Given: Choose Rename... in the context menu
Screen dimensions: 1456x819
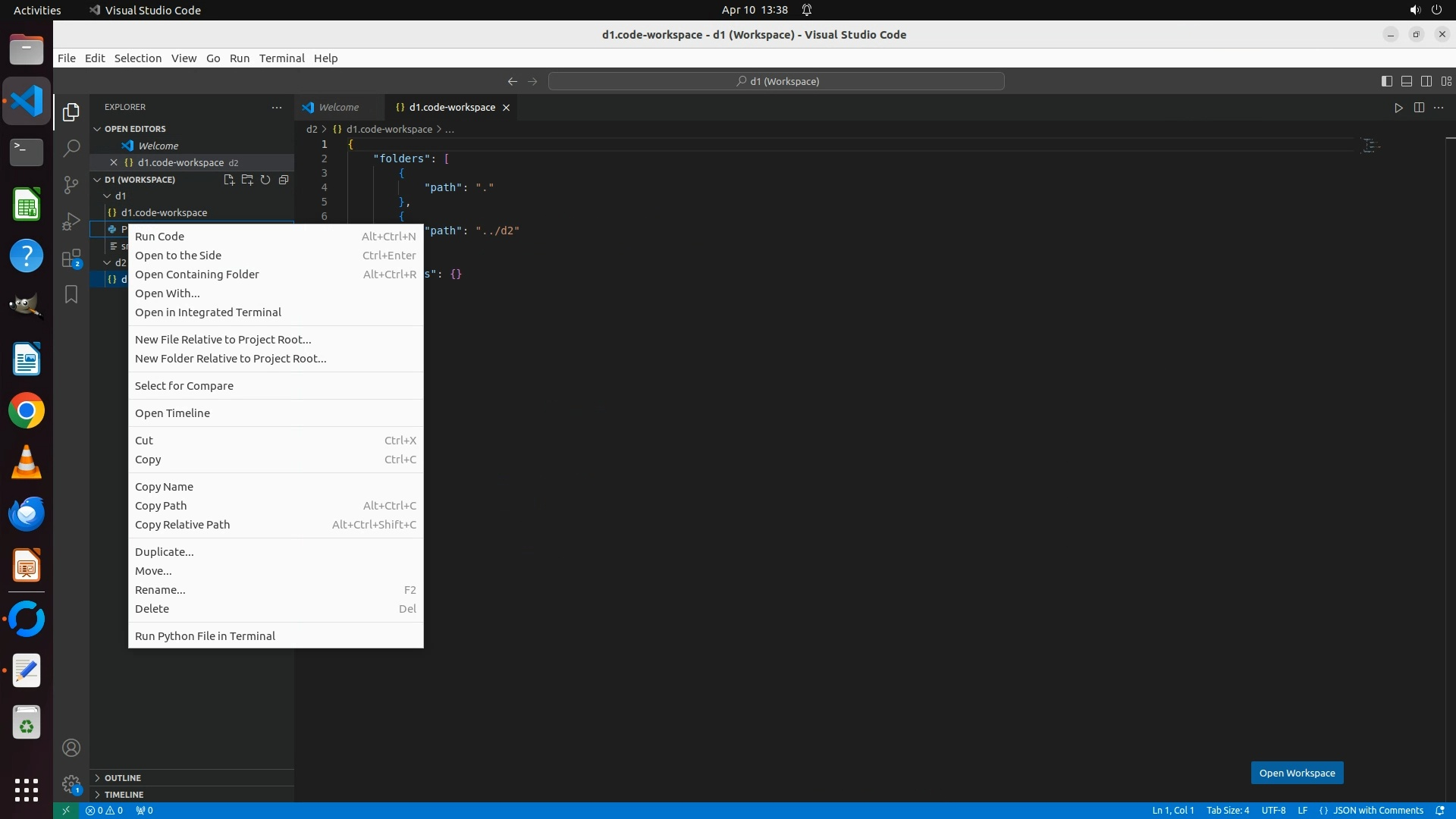Looking at the screenshot, I should click(x=160, y=590).
